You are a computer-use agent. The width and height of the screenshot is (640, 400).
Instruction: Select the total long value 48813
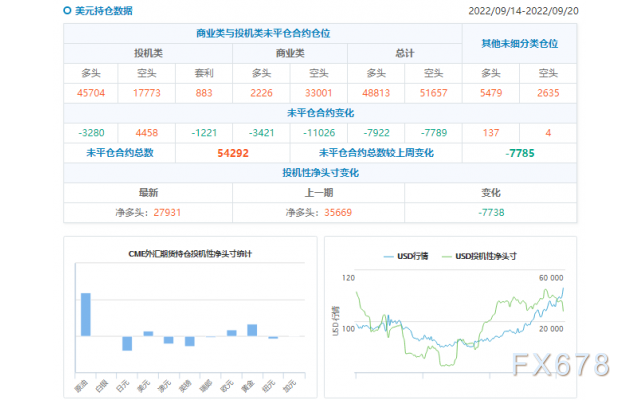[376, 93]
